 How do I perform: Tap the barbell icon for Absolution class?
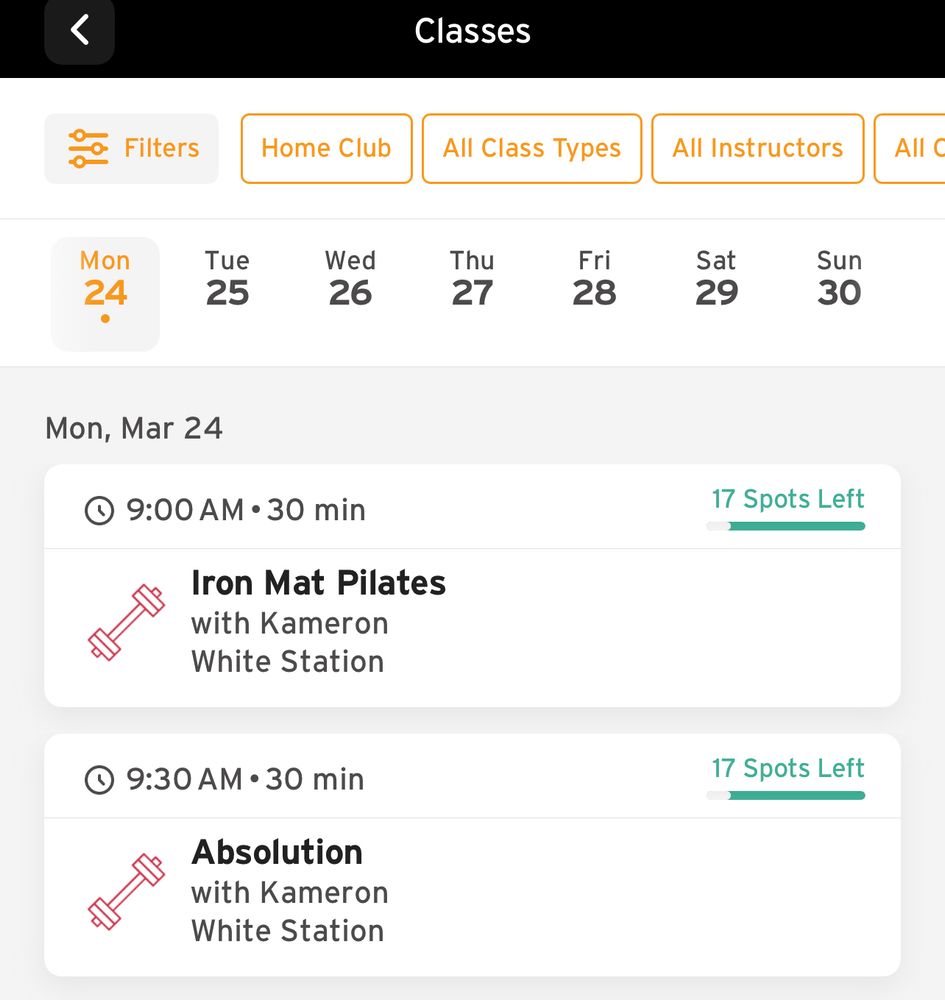pos(126,891)
